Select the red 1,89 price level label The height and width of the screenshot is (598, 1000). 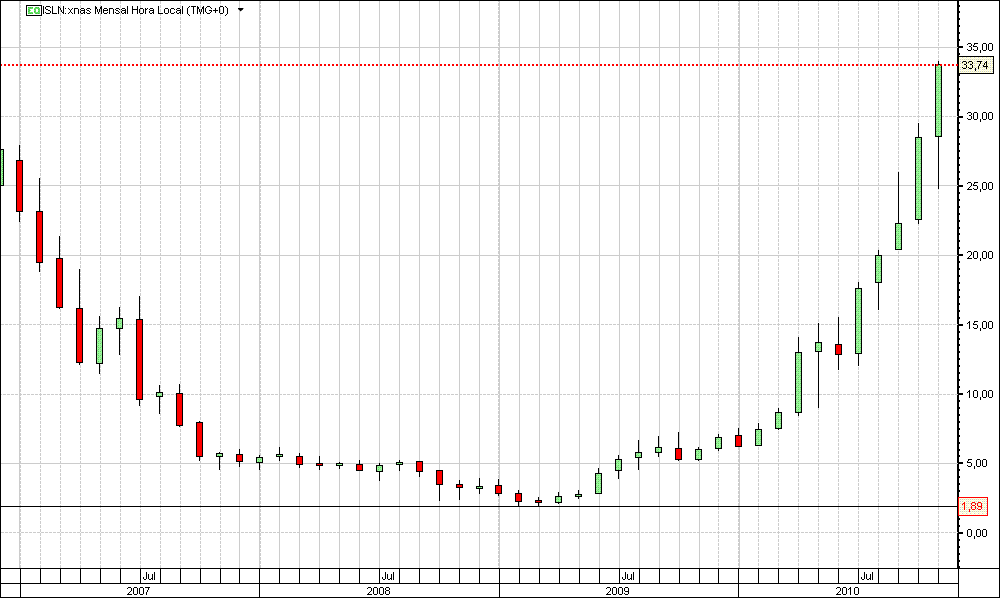[x=973, y=506]
